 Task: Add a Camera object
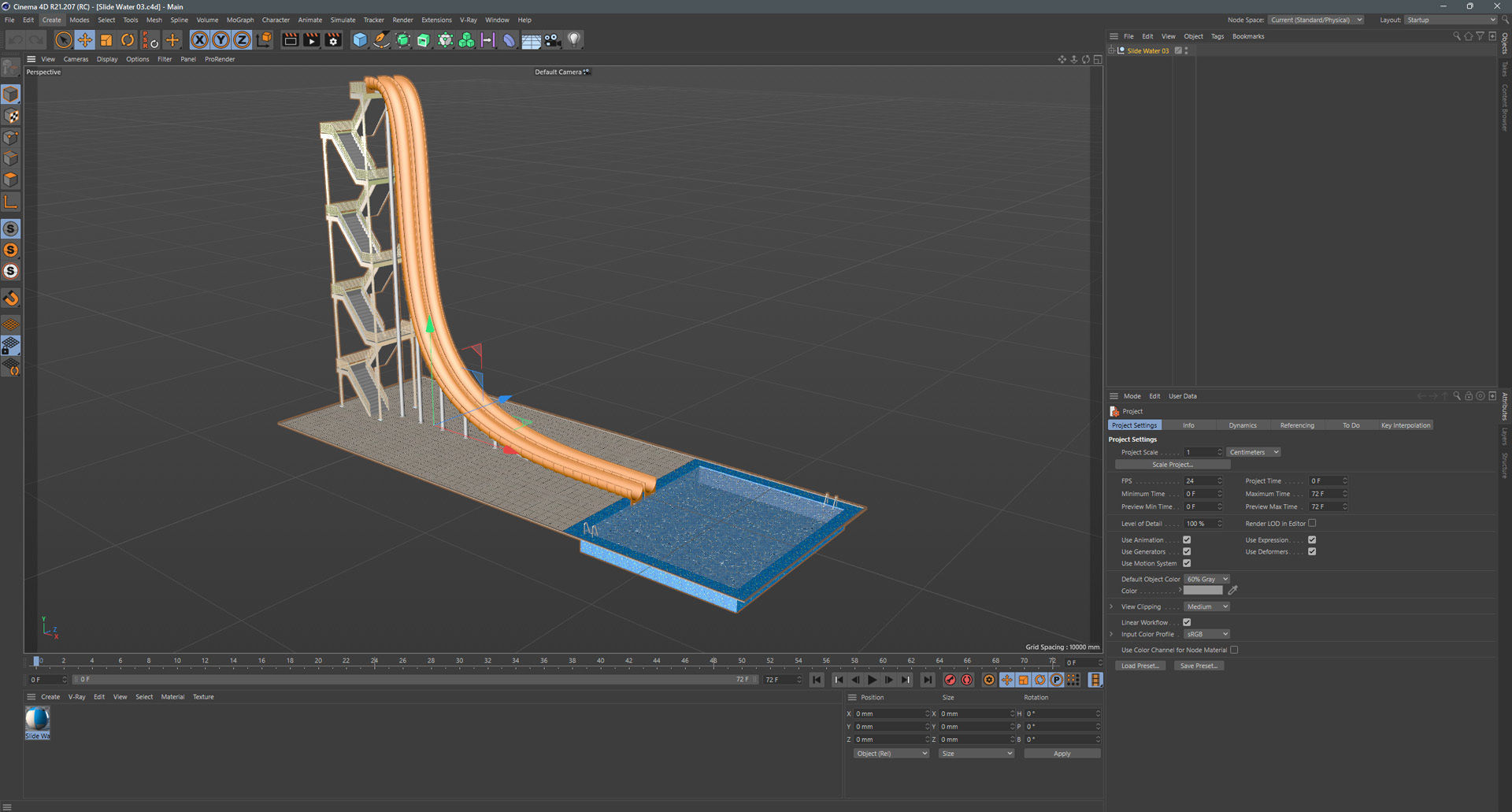pos(553,40)
